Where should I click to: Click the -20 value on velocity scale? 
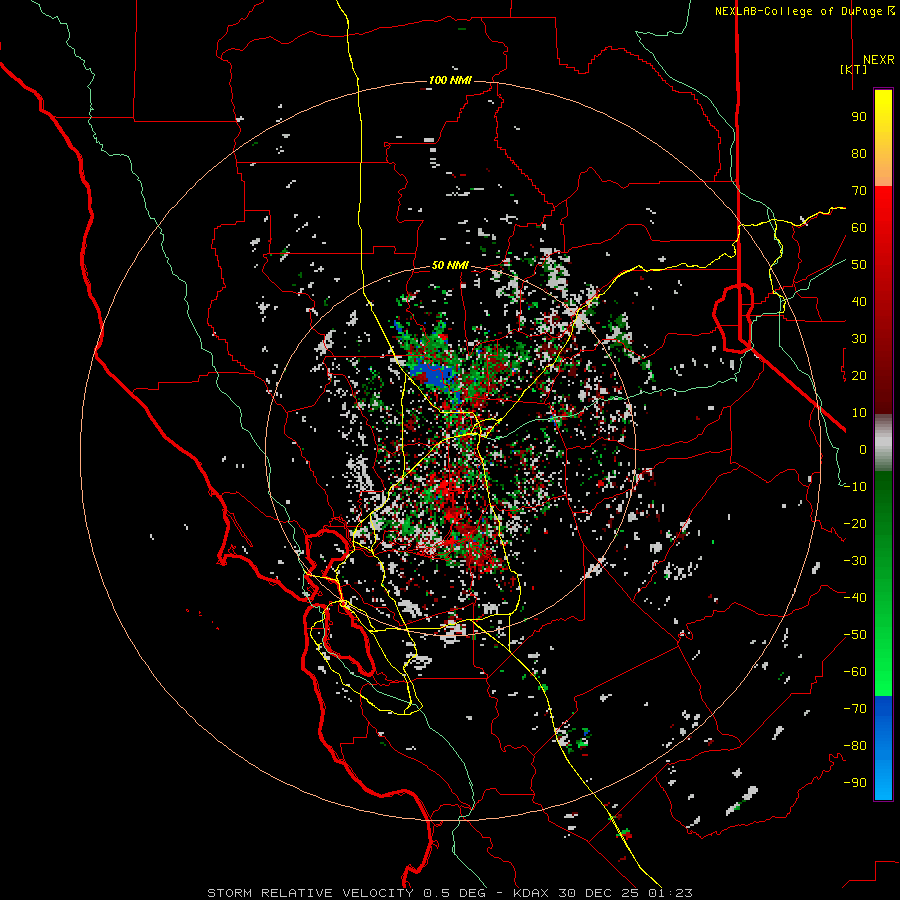[x=855, y=523]
